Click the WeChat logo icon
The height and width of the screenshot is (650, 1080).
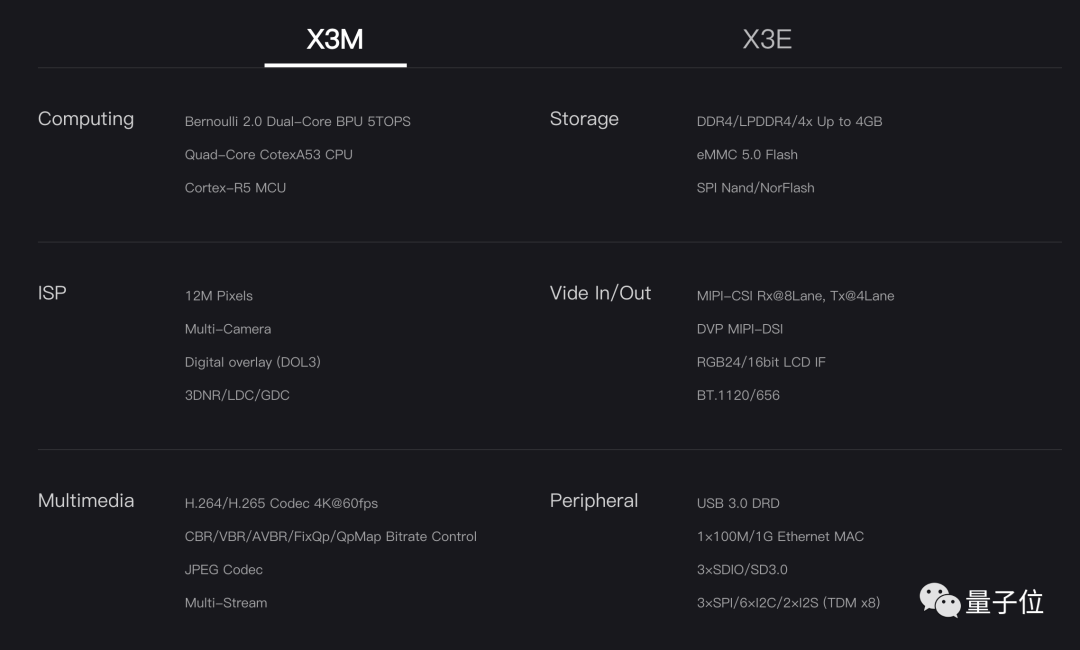[x=940, y=601]
